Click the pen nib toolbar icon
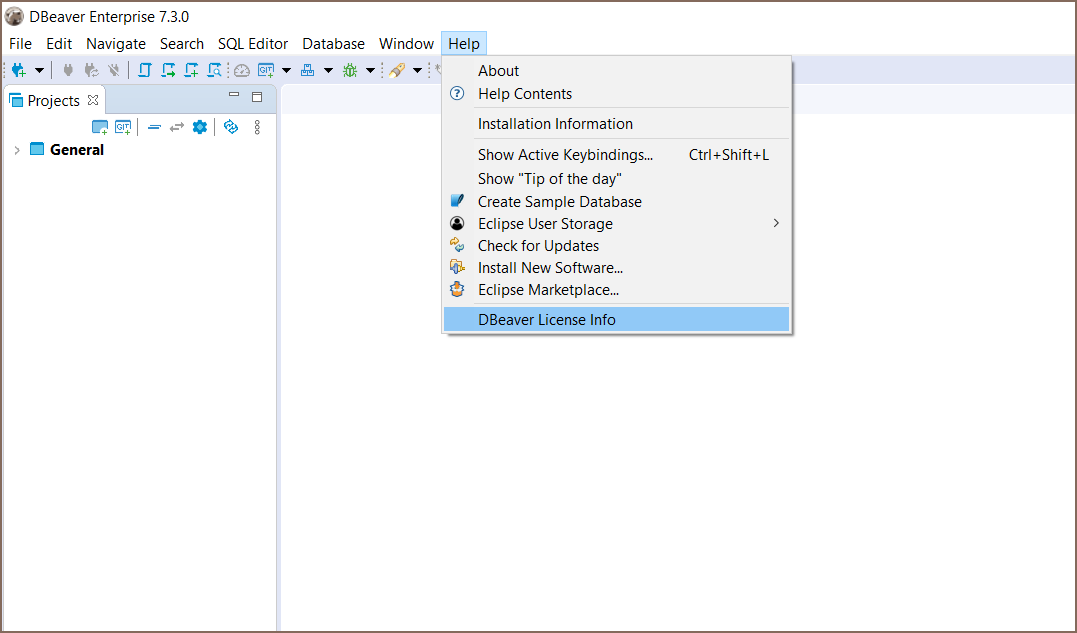This screenshot has height=633, width=1077. [396, 70]
